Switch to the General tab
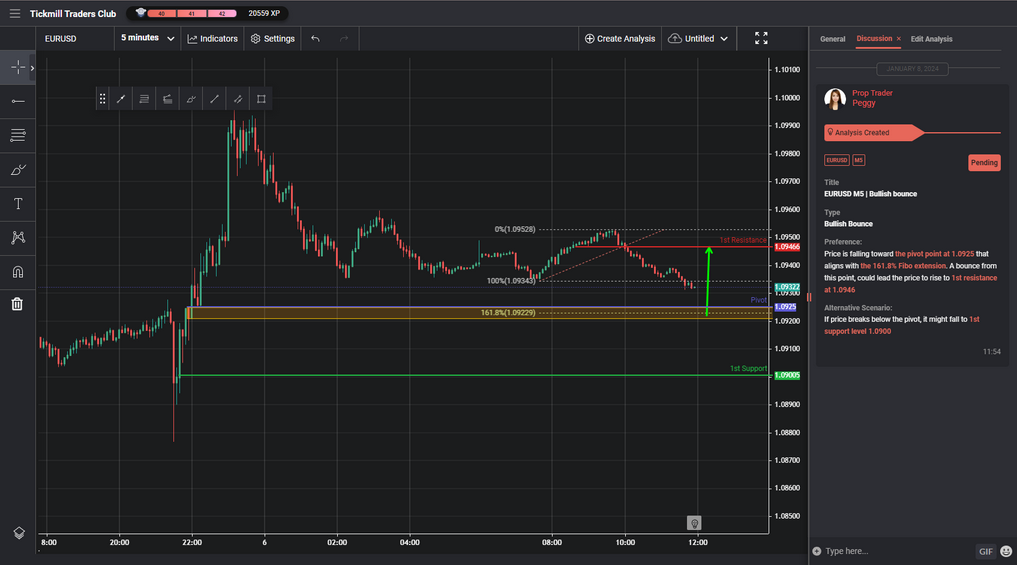Viewport: 1018px width, 565px height. pos(832,39)
